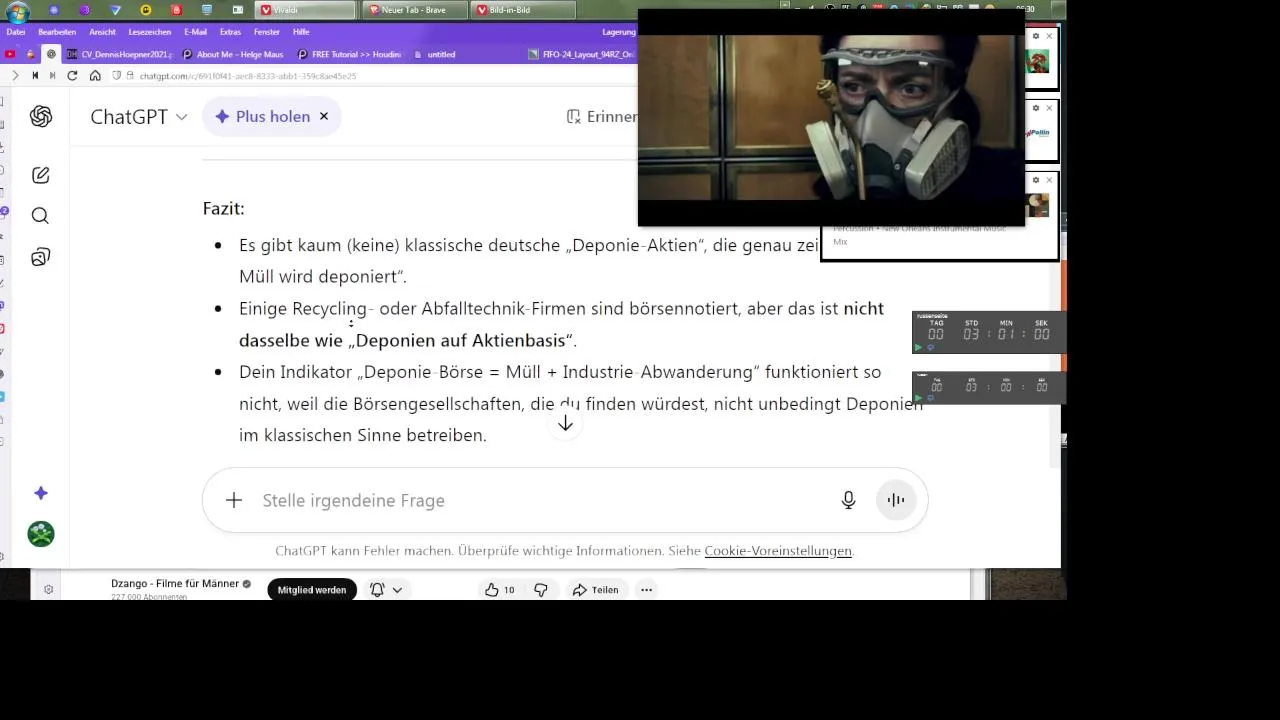Start a new chat via pencil icon
The image size is (1280, 720).
click(41, 175)
